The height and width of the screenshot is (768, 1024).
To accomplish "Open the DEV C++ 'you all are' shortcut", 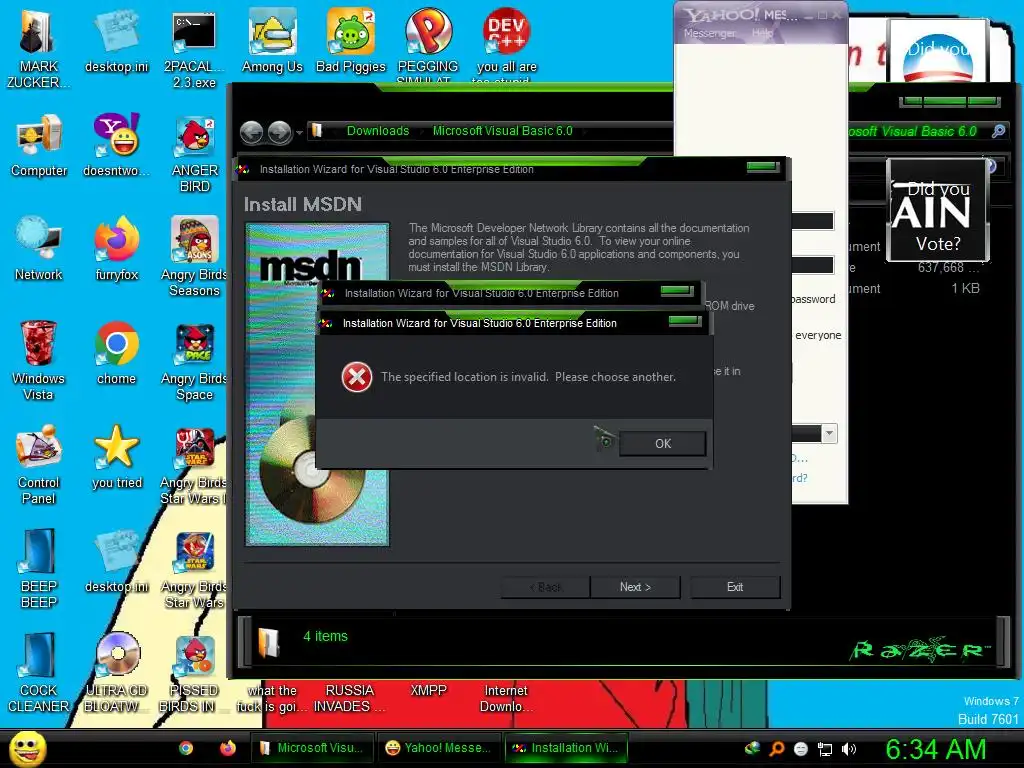I will click(506, 46).
